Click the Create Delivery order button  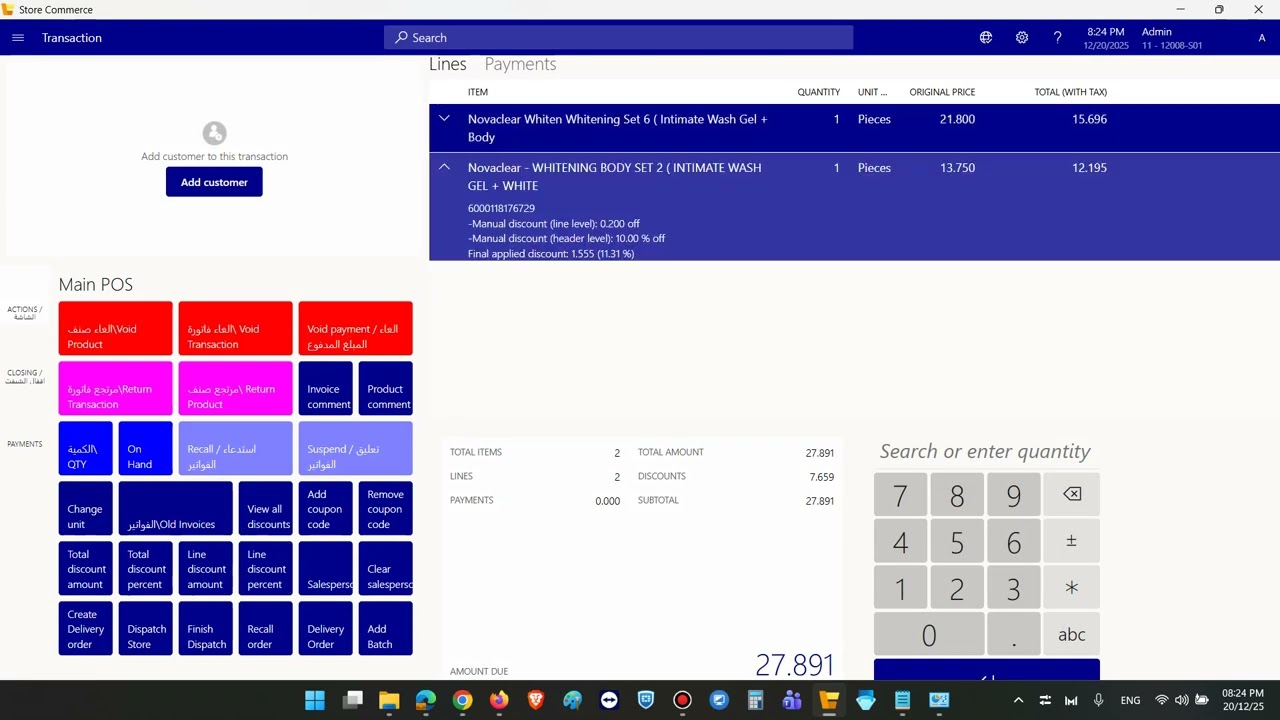pyautogui.click(x=85, y=629)
